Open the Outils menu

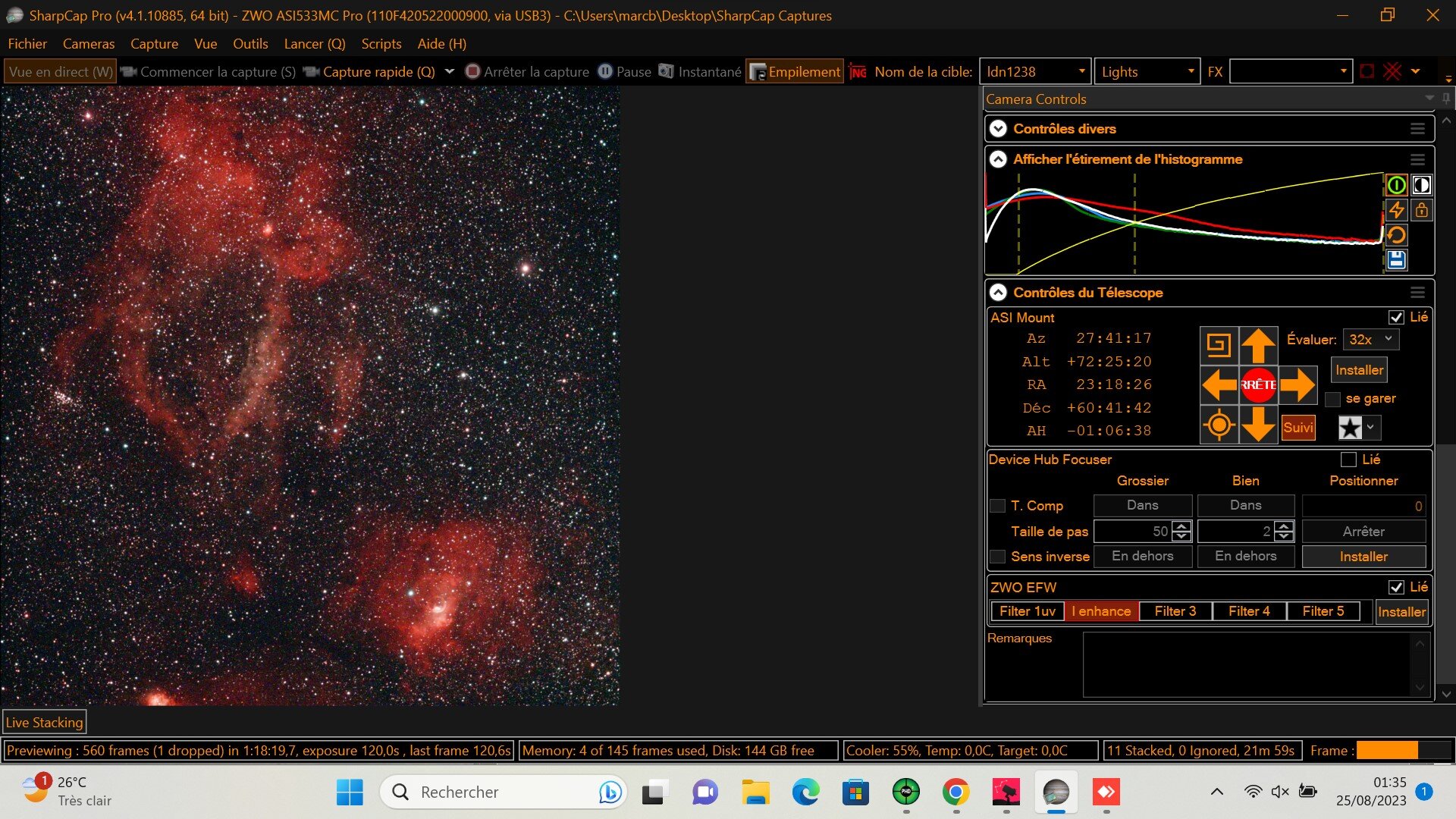[x=250, y=44]
